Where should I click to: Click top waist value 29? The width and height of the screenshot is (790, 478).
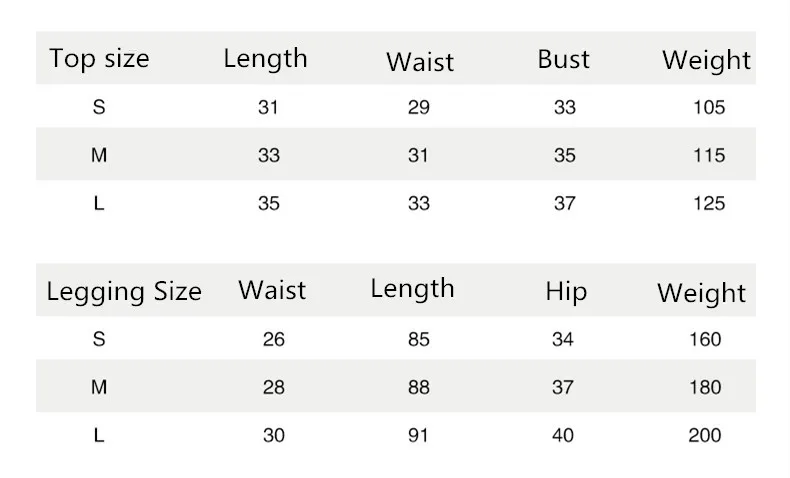click(419, 107)
